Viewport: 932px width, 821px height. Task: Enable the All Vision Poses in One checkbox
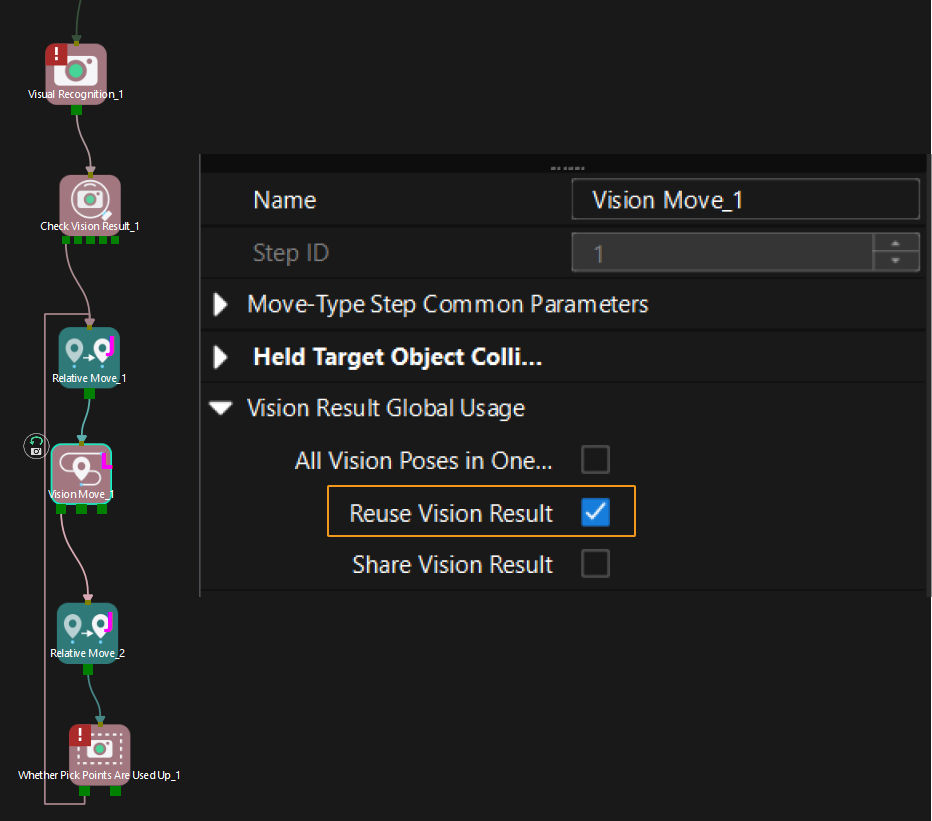click(595, 460)
